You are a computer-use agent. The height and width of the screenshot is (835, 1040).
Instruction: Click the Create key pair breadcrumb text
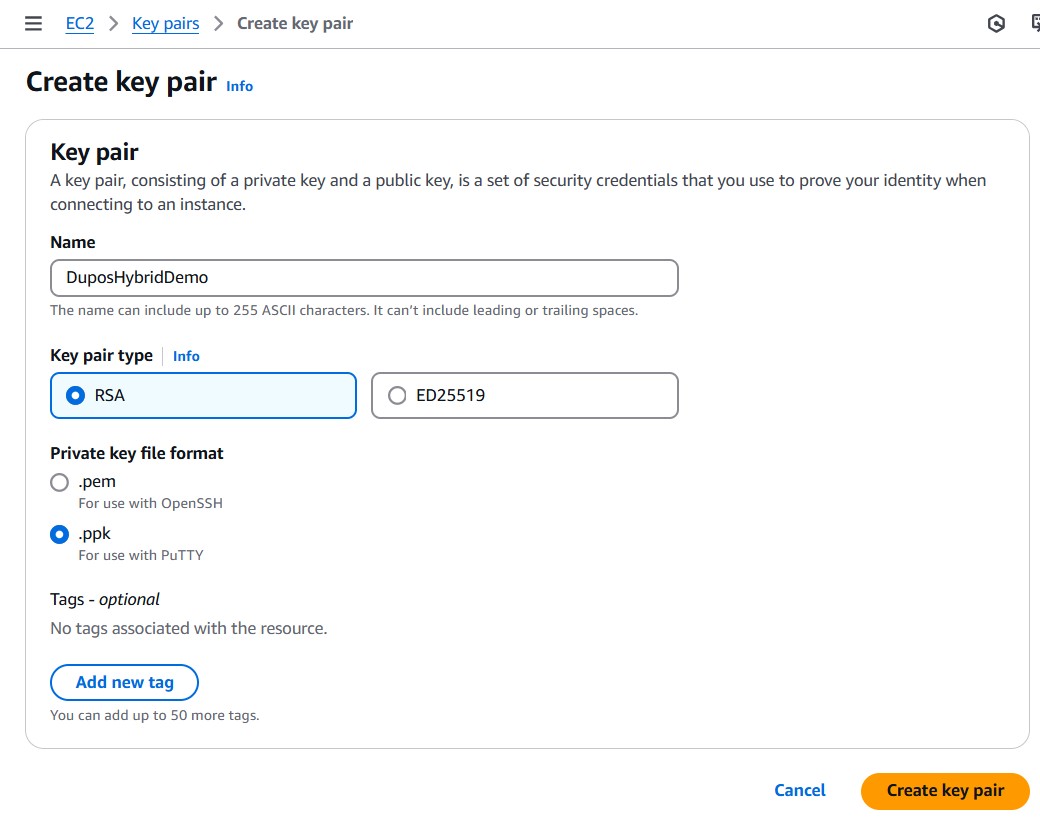tap(295, 24)
